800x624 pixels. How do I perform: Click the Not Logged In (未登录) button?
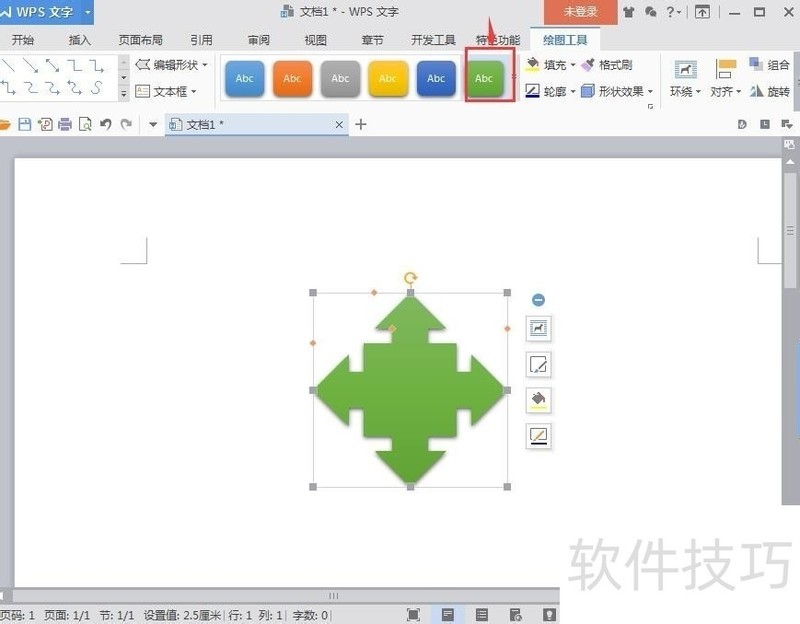point(581,12)
